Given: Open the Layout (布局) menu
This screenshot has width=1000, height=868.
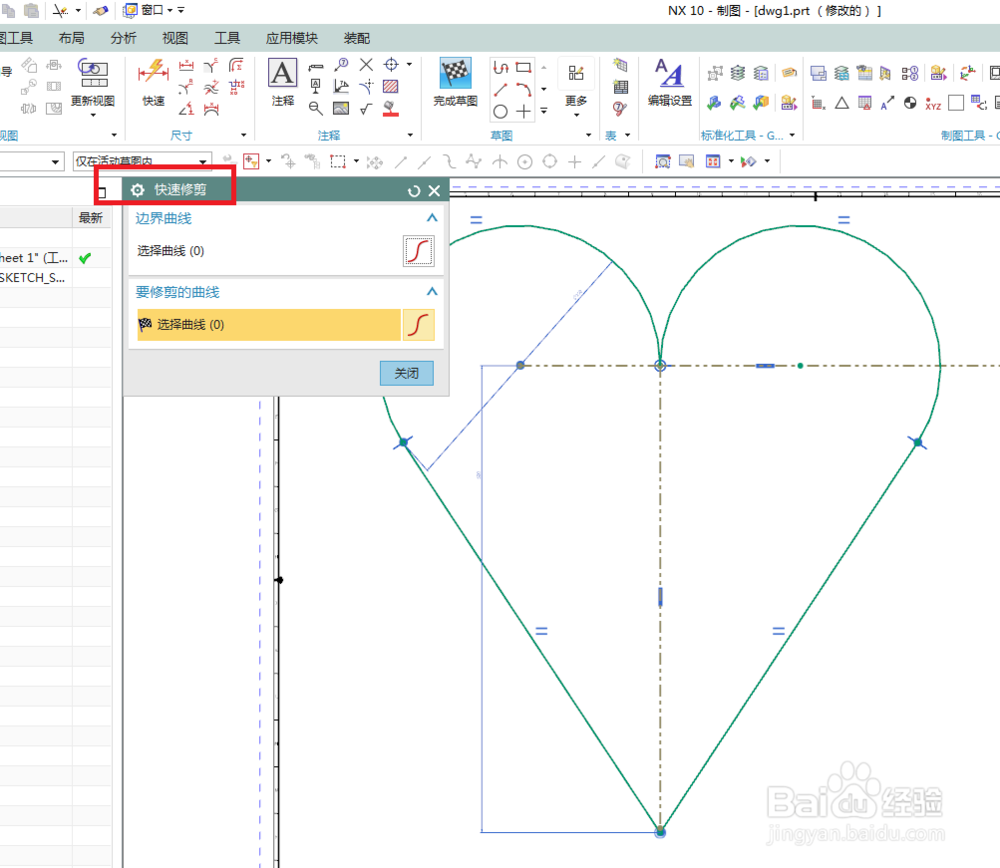Looking at the screenshot, I should click(x=71, y=38).
